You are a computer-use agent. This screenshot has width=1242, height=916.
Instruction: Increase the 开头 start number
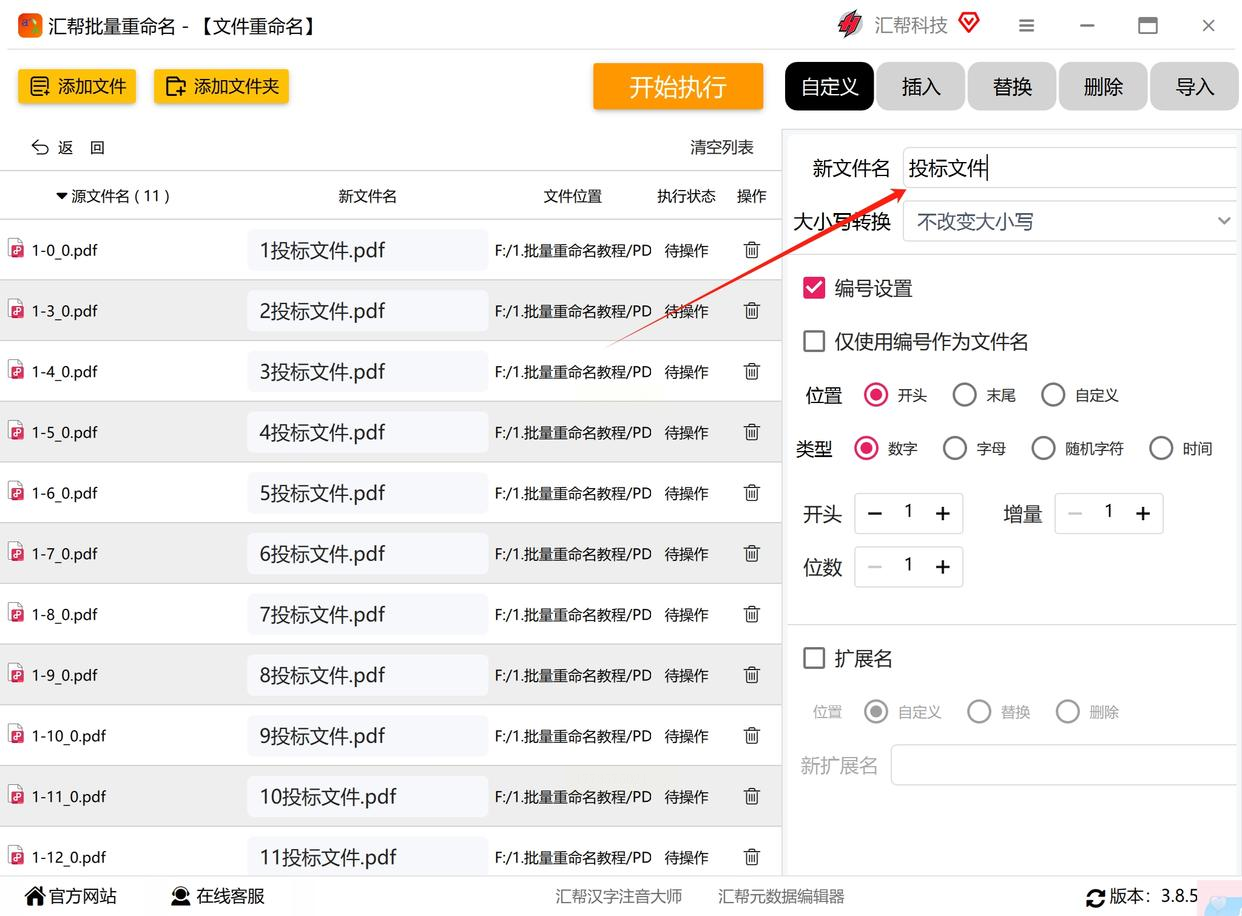(942, 514)
